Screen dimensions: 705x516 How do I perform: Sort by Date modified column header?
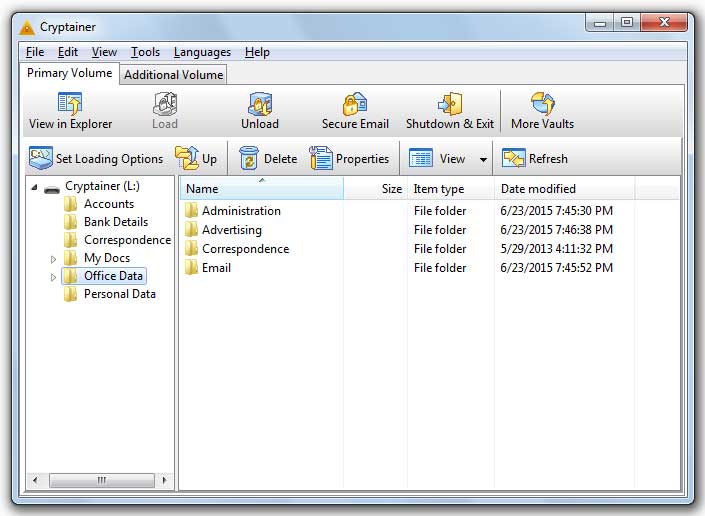tap(564, 189)
